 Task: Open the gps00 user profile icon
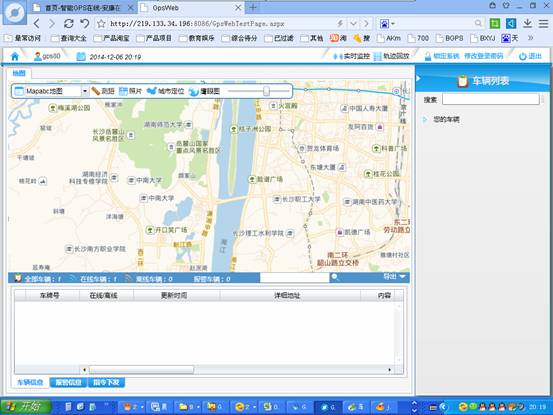click(x=38, y=56)
